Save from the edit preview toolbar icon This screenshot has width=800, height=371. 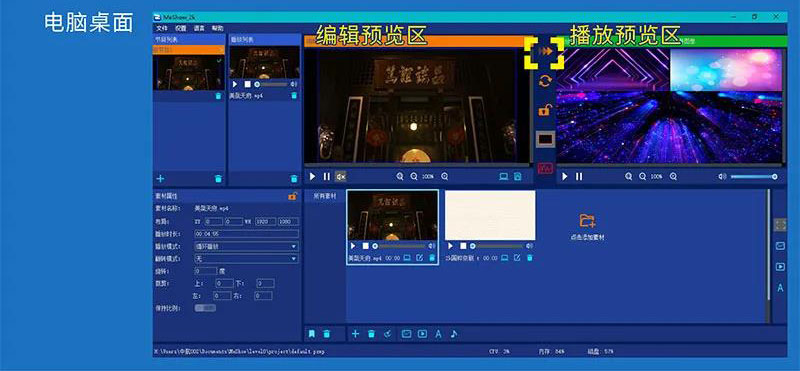click(517, 177)
